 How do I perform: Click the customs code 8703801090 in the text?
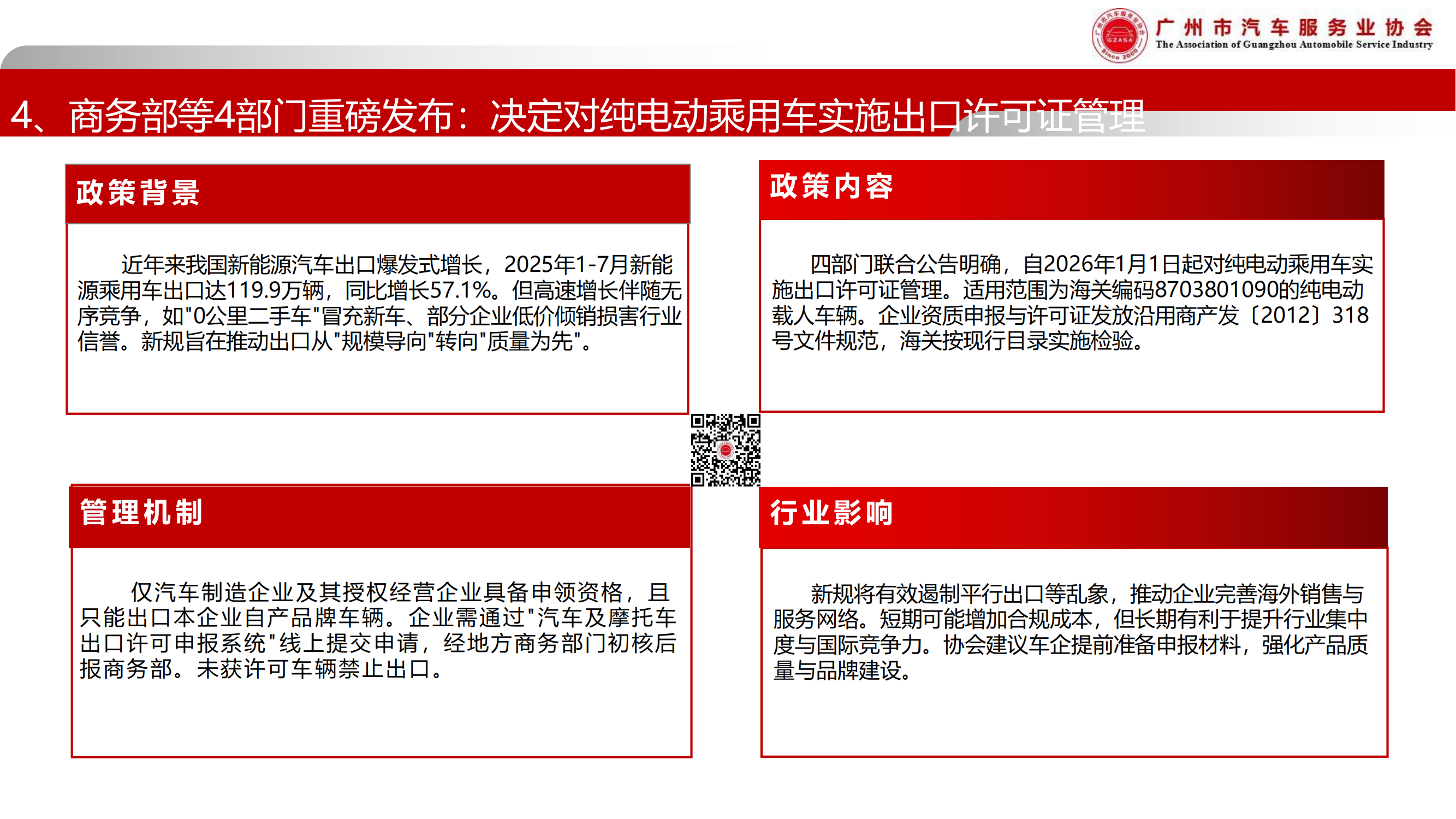pyautogui.click(x=1216, y=290)
